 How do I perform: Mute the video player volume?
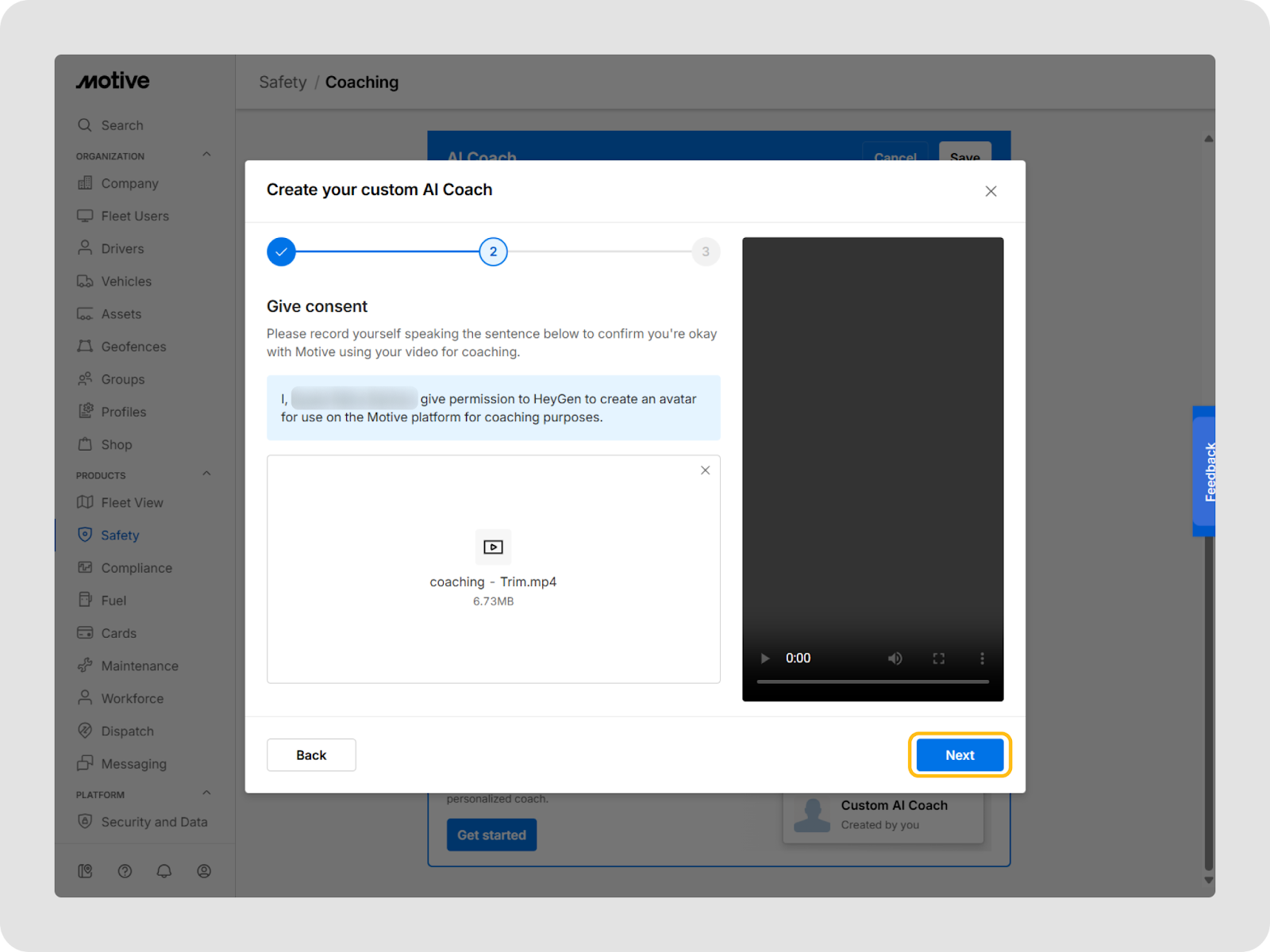895,658
